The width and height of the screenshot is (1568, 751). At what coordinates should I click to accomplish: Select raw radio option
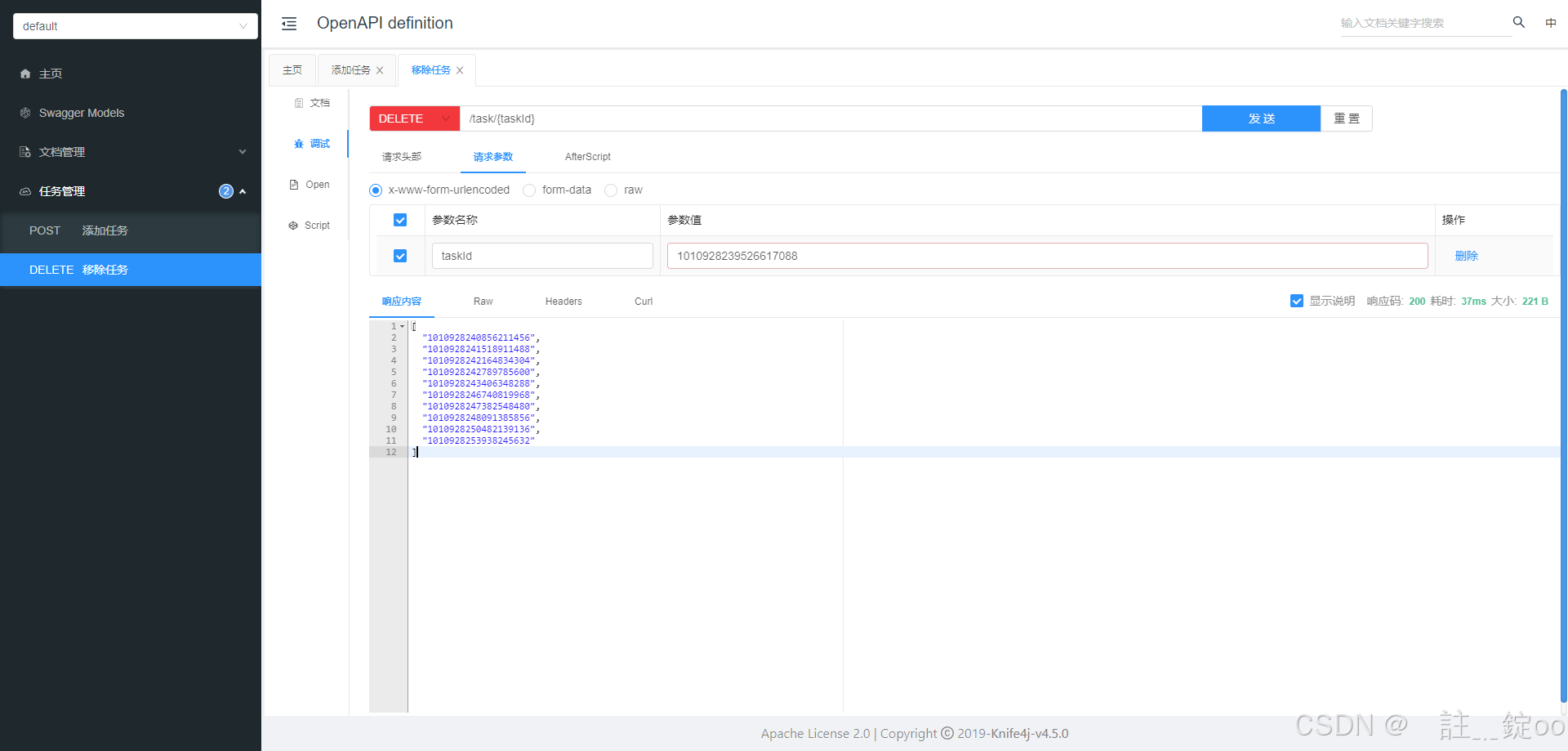(611, 190)
